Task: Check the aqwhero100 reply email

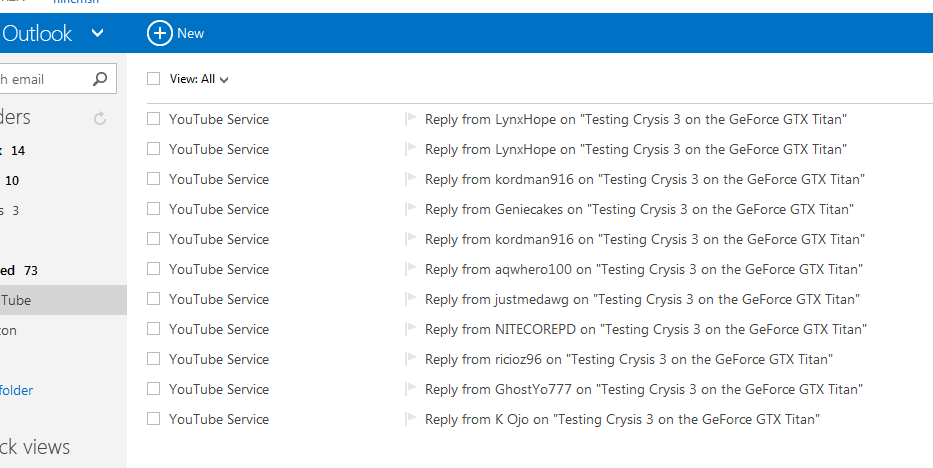Action: pos(154,269)
